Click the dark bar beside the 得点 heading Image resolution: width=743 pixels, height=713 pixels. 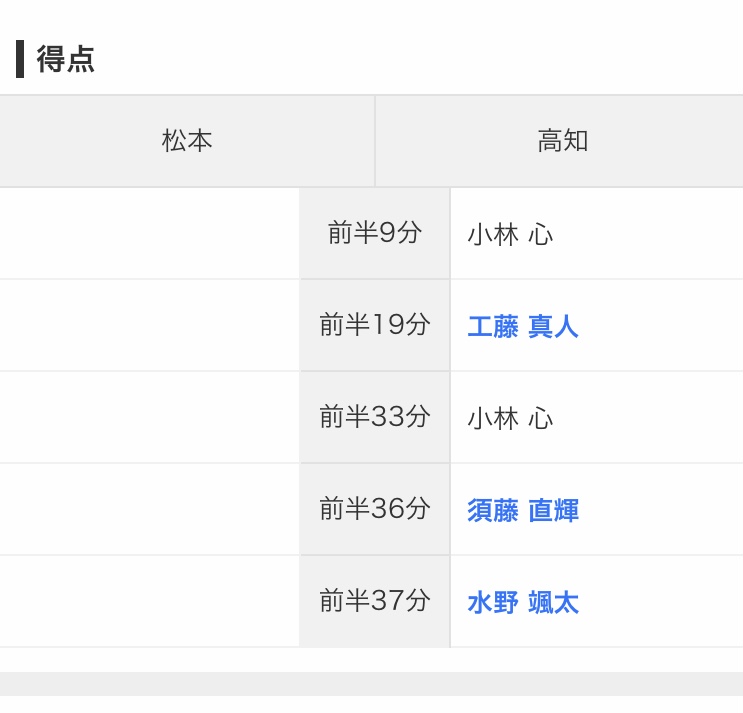pyautogui.click(x=20, y=59)
